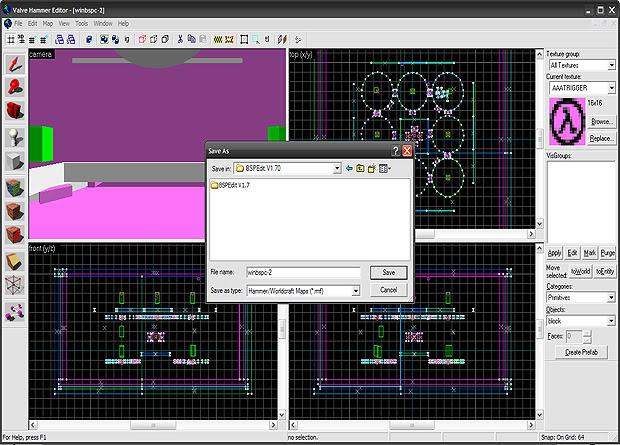Select the BSPEdit V1.7 folder item
Screen dimensions: 620x445
pyautogui.click(x=231, y=185)
